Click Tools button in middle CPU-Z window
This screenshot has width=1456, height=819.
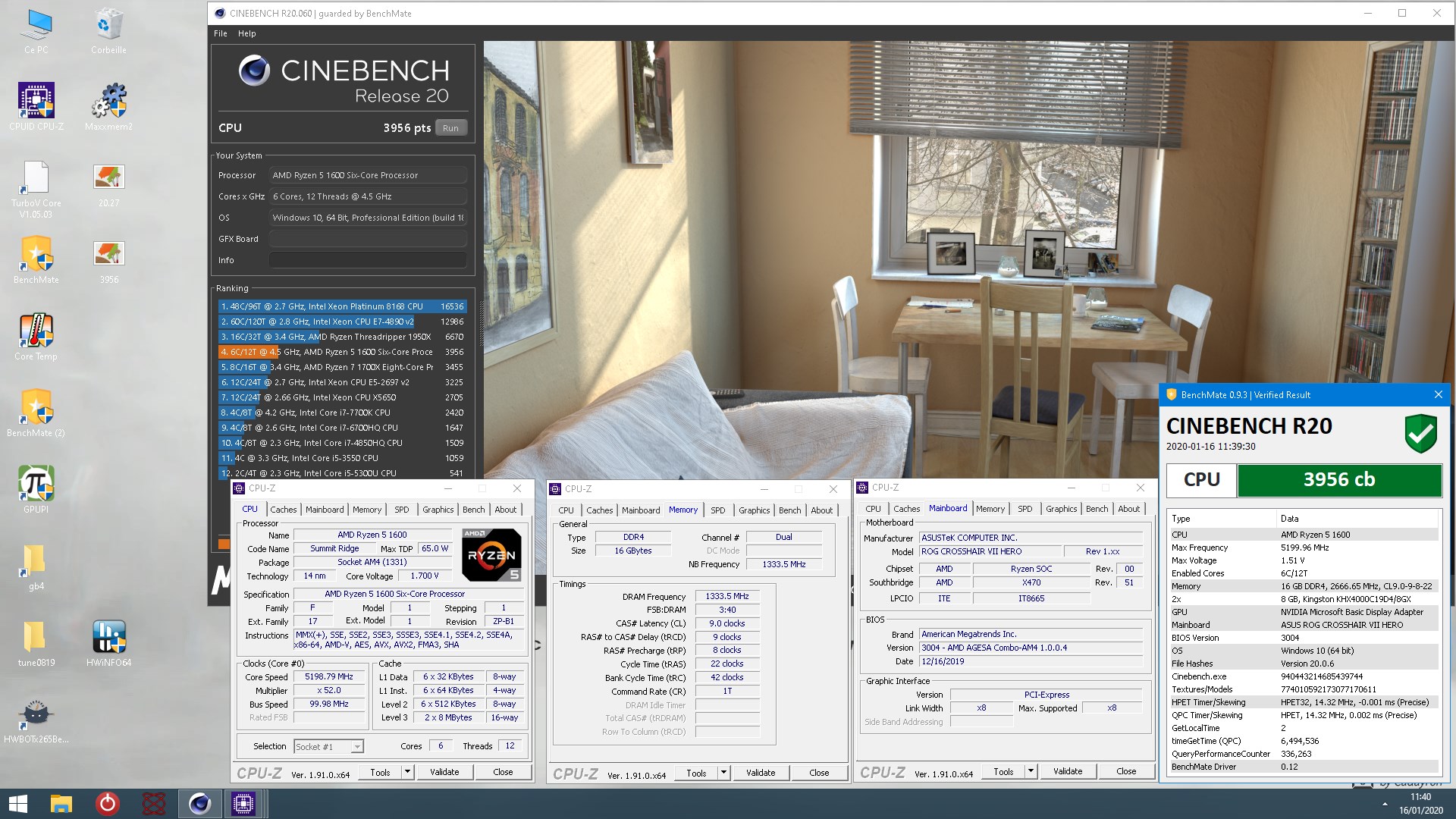tap(696, 773)
